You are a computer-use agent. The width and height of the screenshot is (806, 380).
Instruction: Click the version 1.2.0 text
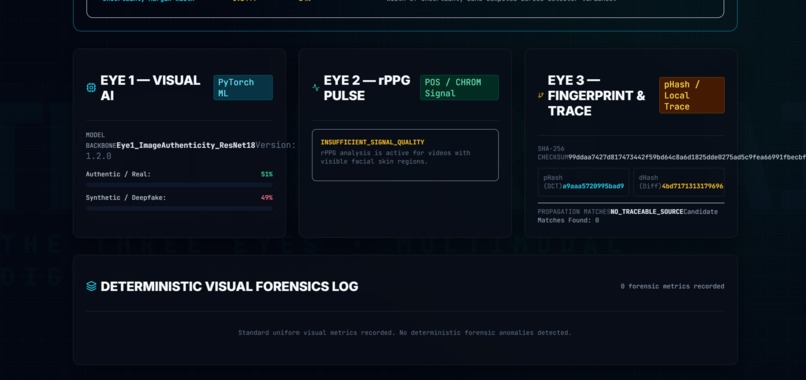[99, 156]
